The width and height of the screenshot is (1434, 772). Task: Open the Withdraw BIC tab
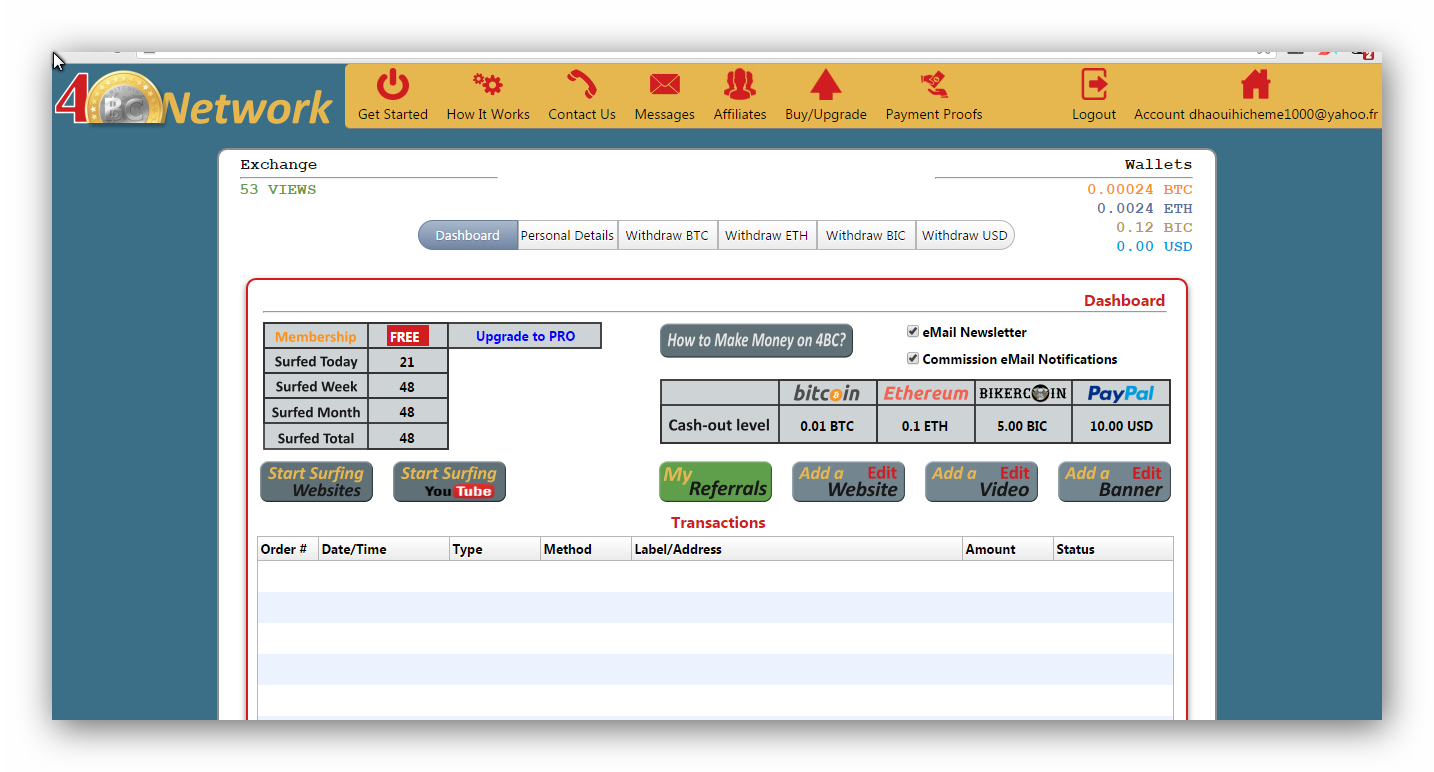pyautogui.click(x=866, y=235)
